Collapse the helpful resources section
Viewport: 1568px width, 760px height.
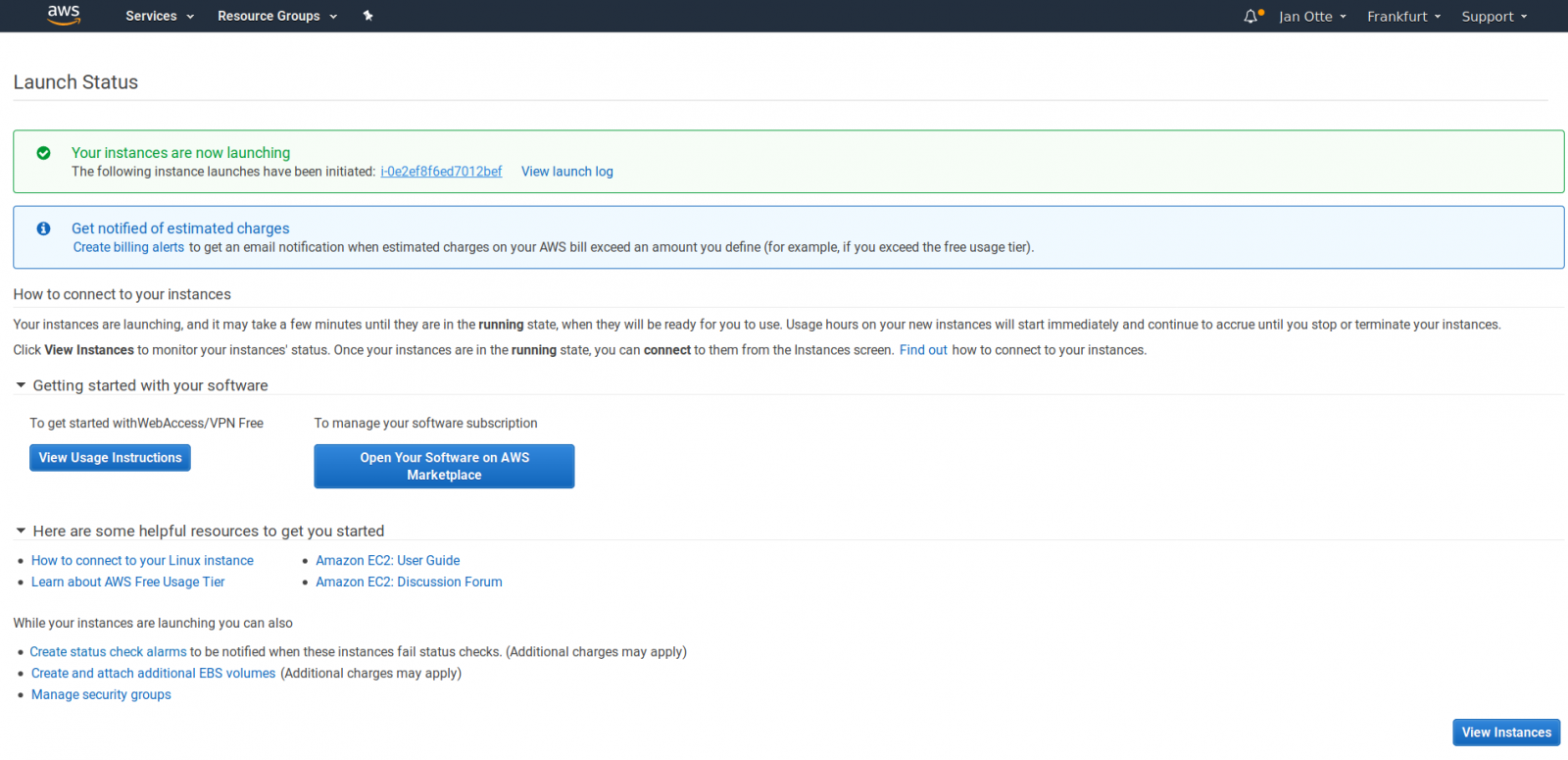pyautogui.click(x=21, y=531)
